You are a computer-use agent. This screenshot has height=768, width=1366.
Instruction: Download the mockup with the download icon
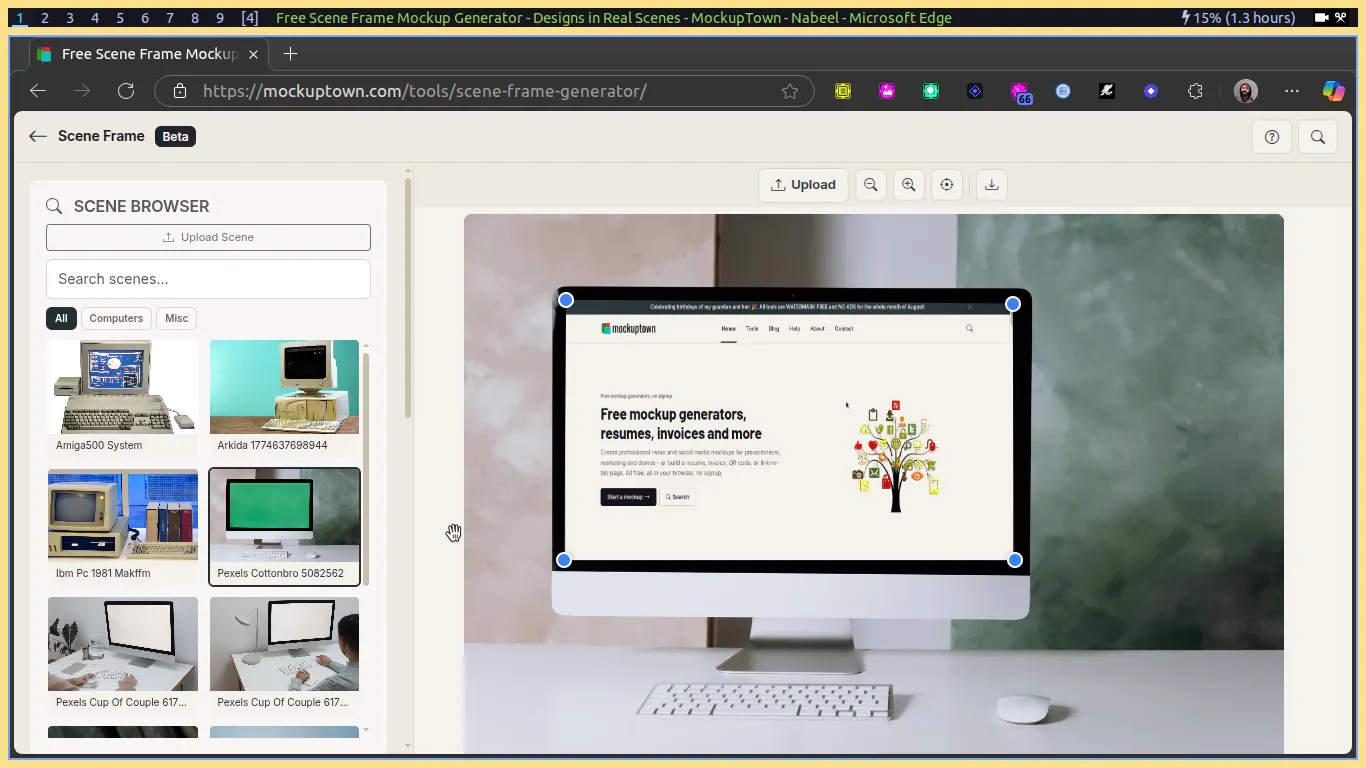[x=991, y=185]
